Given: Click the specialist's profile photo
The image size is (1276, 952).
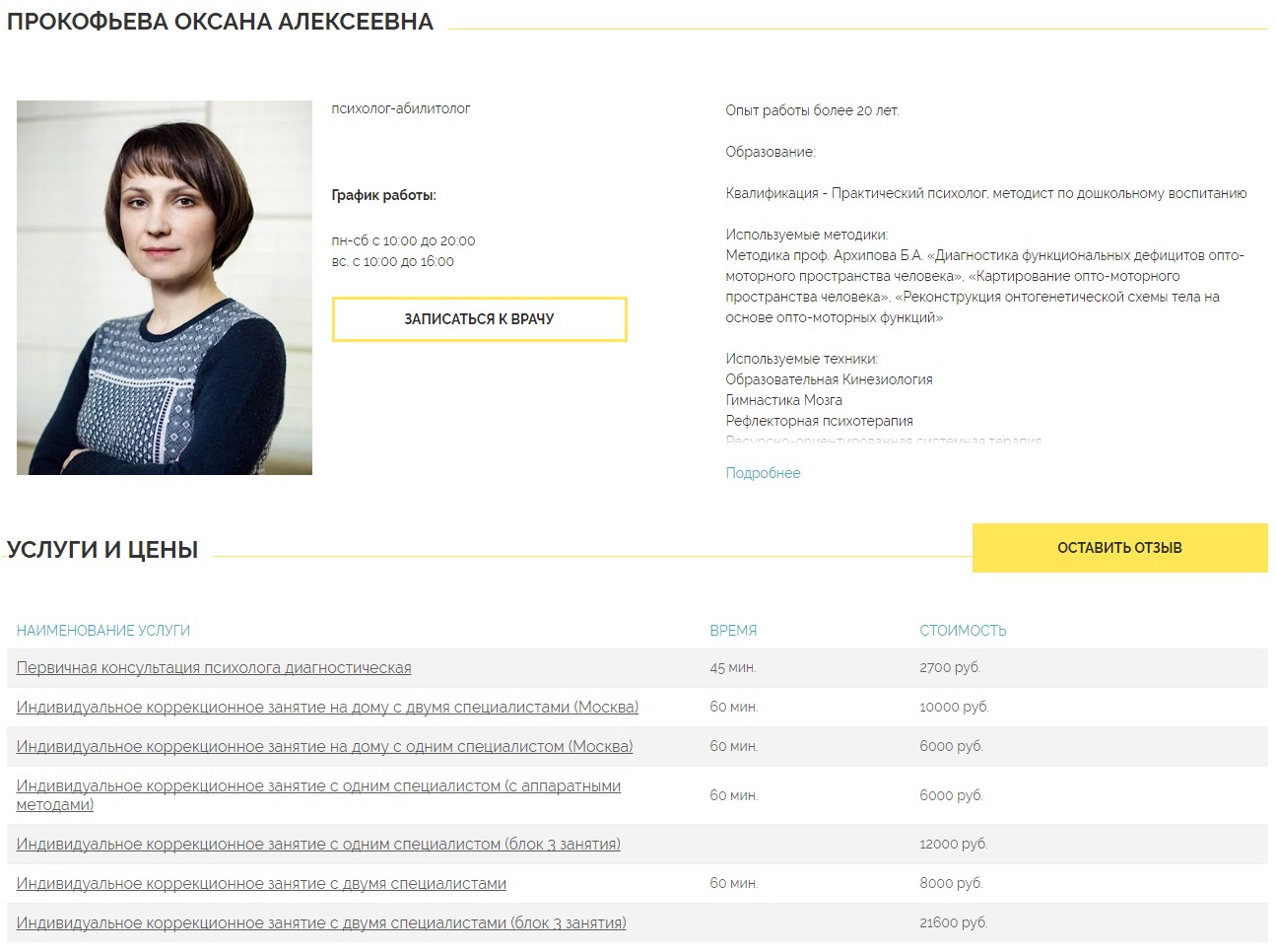Looking at the screenshot, I should (165, 288).
